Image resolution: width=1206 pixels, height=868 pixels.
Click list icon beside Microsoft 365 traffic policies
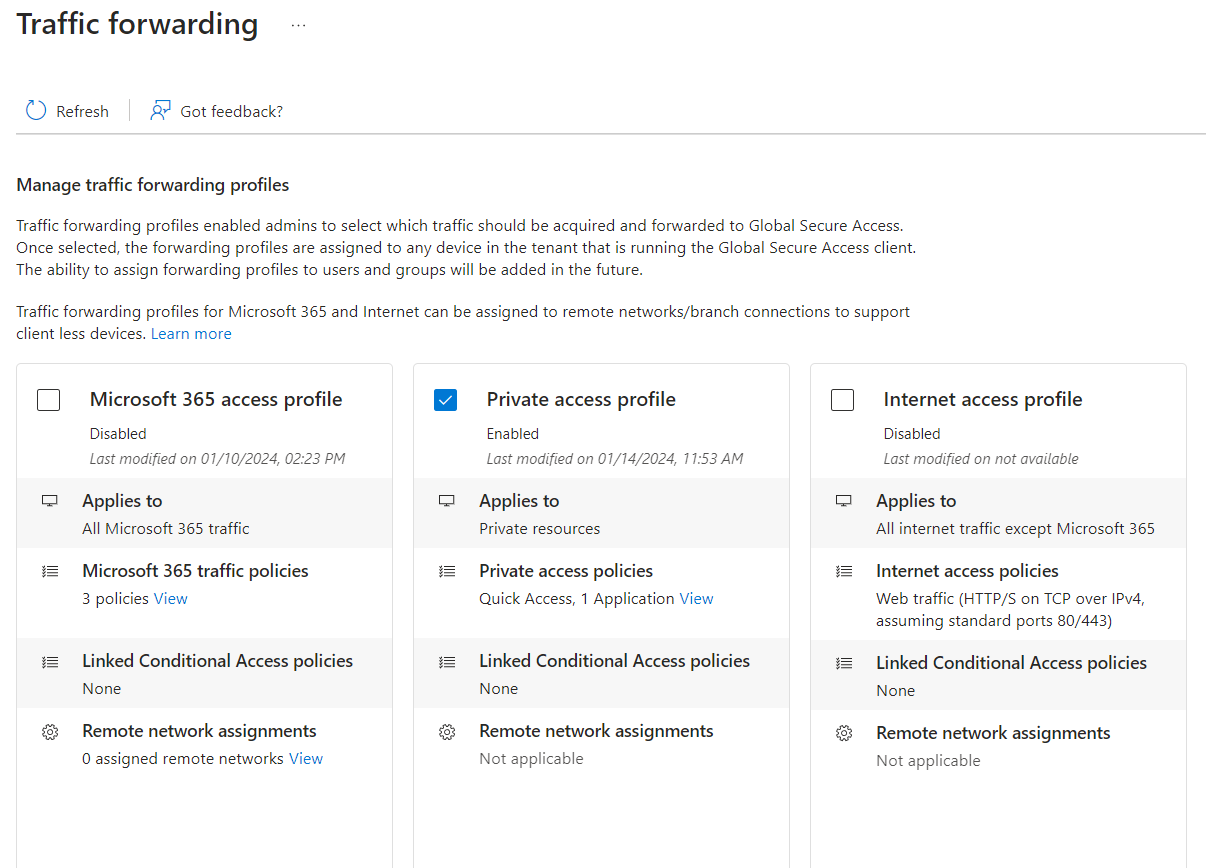click(x=50, y=571)
